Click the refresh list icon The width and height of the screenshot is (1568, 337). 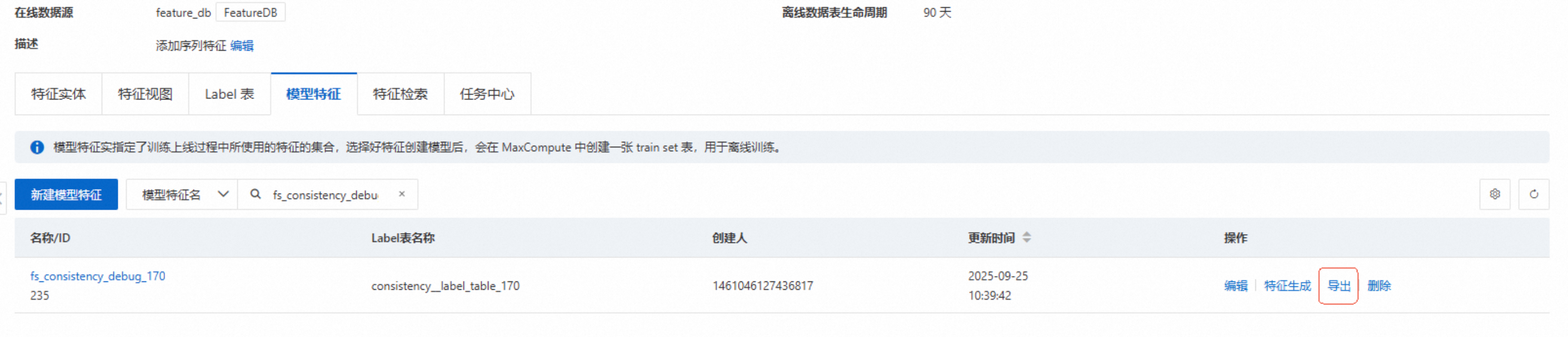coord(1534,195)
